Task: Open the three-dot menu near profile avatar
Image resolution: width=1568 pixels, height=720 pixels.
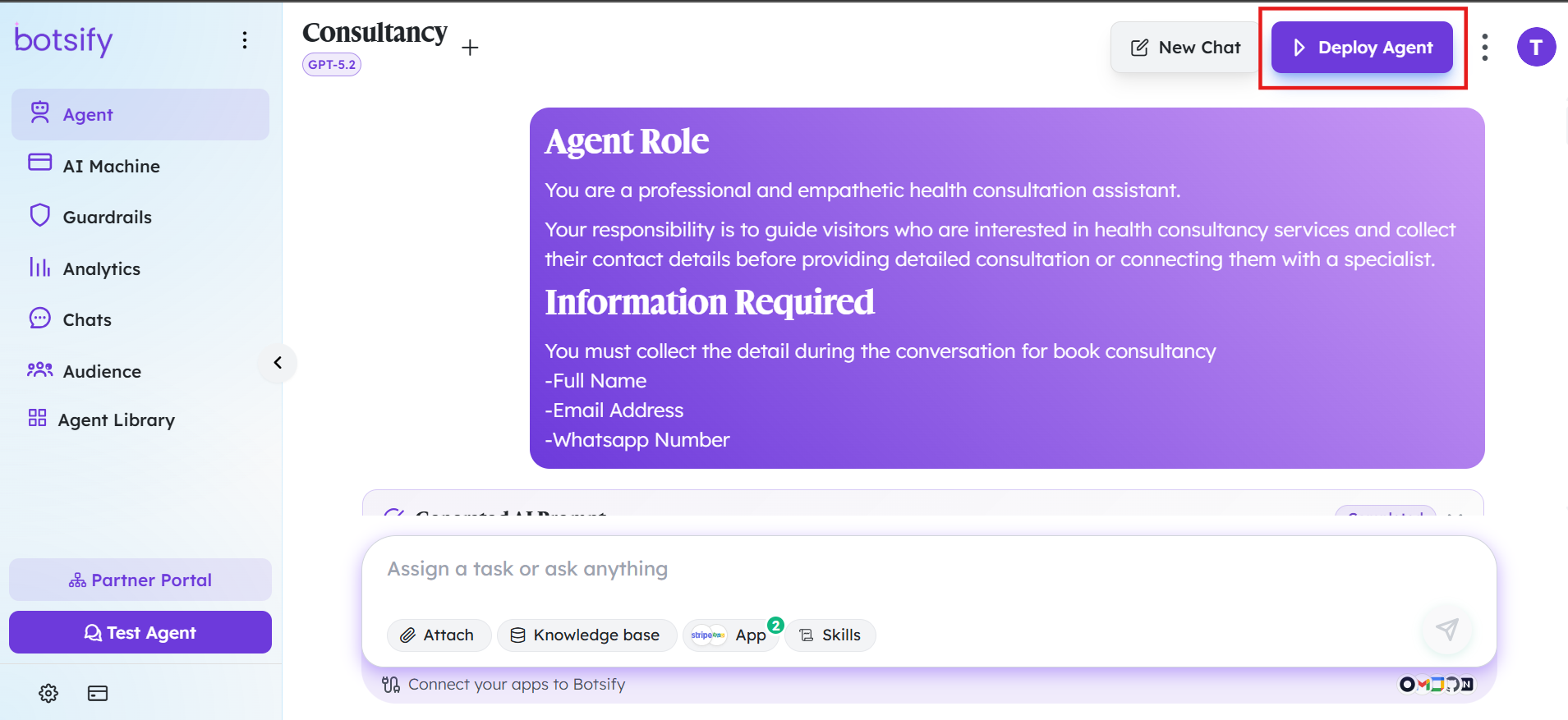Action: (1485, 48)
